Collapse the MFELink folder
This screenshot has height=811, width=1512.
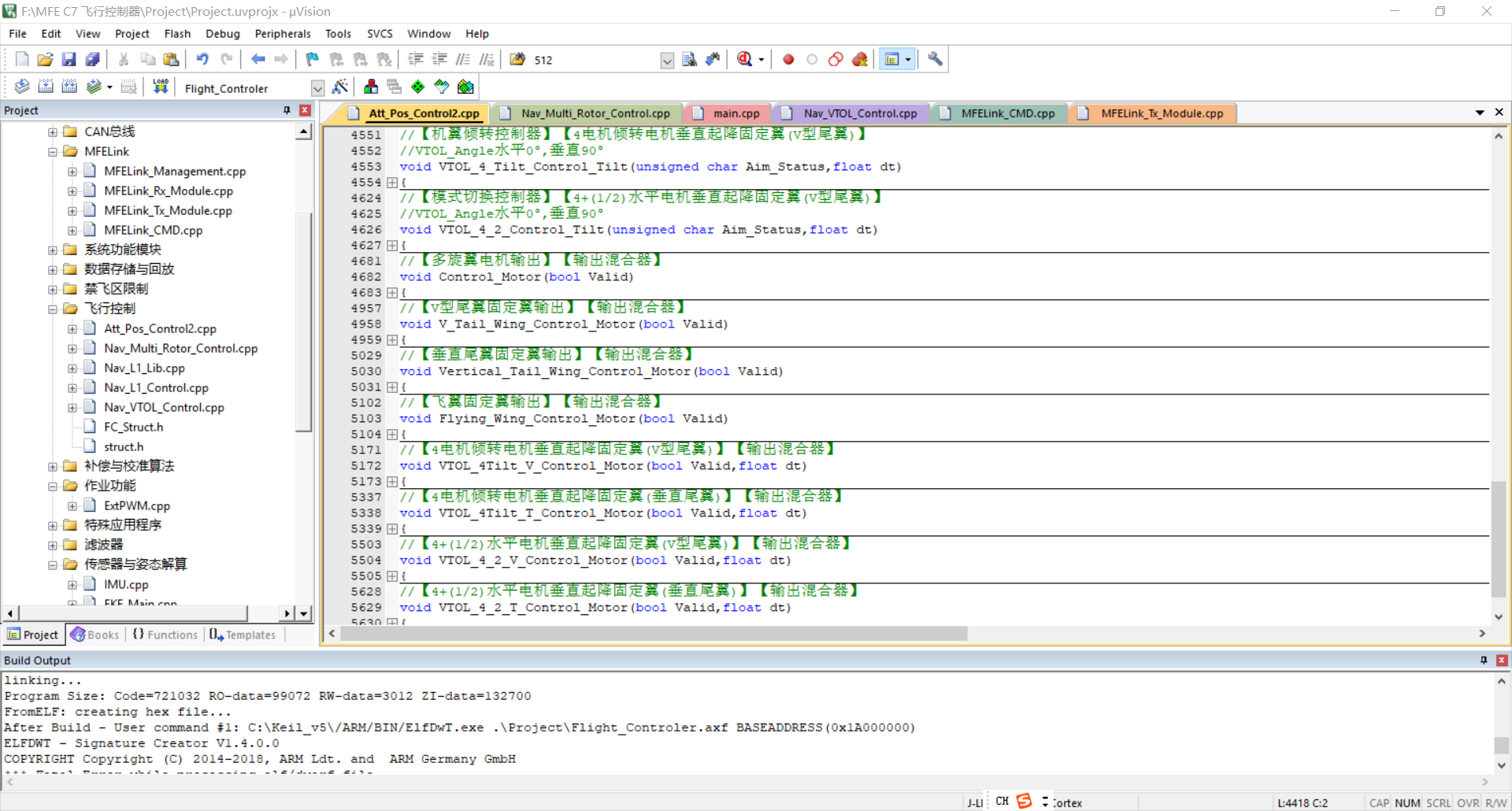point(53,152)
